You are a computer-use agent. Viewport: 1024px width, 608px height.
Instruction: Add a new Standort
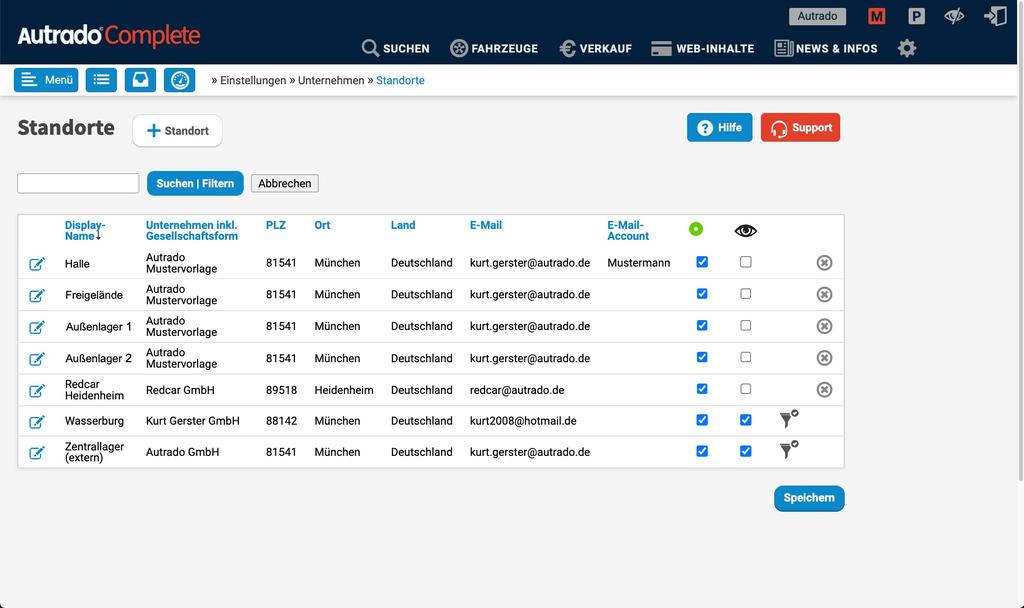click(178, 131)
